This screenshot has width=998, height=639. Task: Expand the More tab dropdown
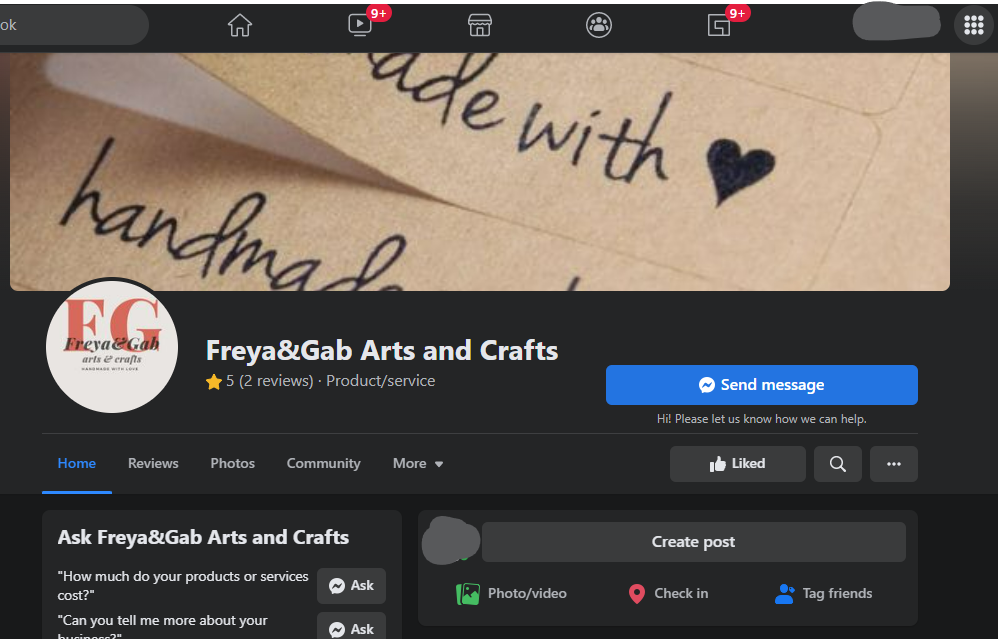click(x=418, y=464)
